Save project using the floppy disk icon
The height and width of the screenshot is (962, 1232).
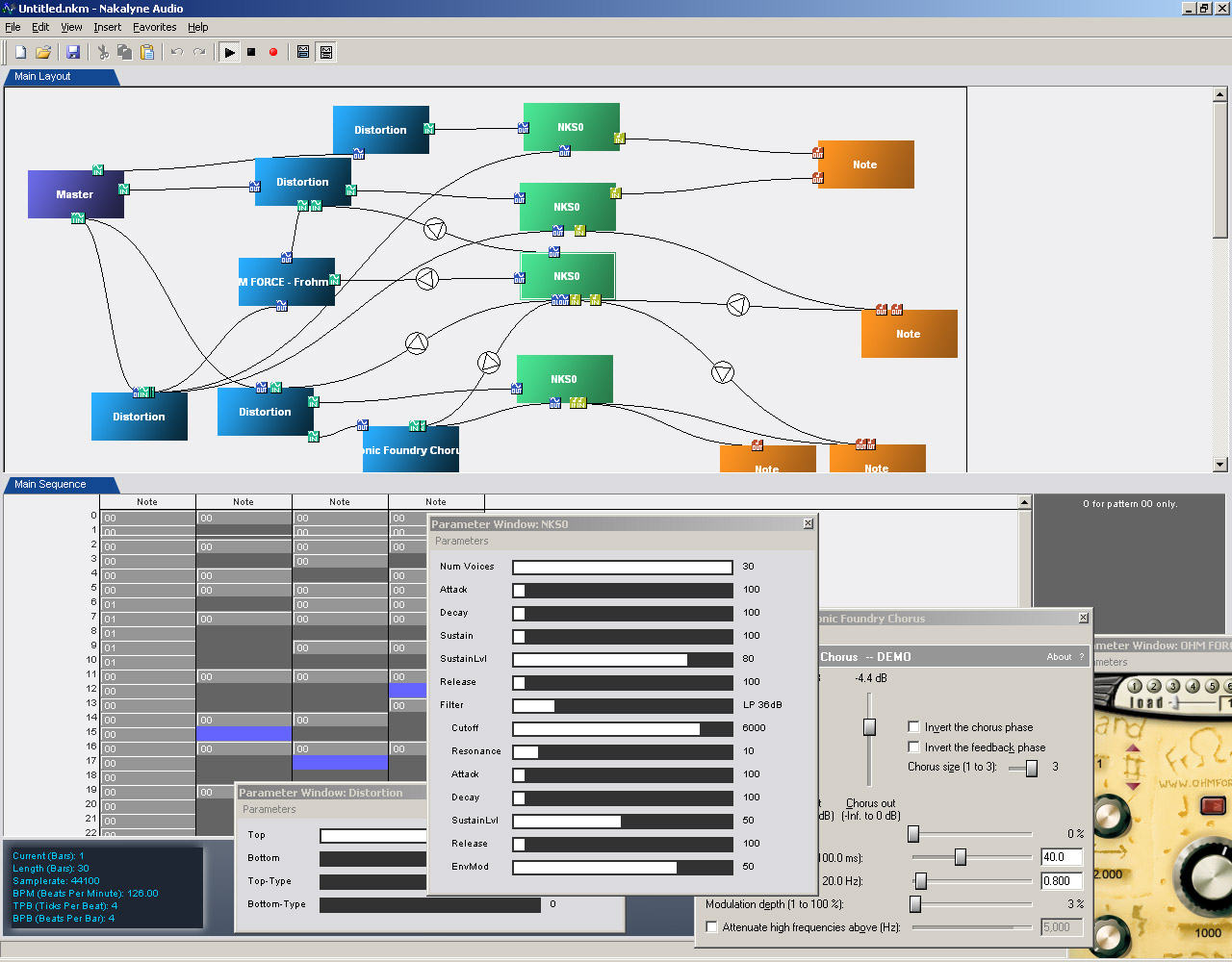(73, 52)
